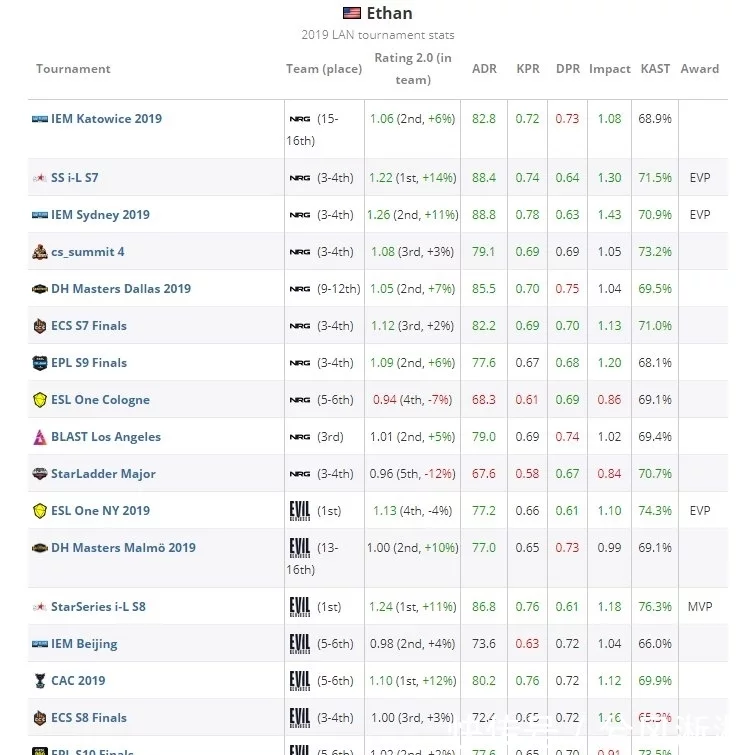Click the ESL One NY 2019 shield logo
The width and height of the screenshot is (755, 755).
click(x=40, y=511)
